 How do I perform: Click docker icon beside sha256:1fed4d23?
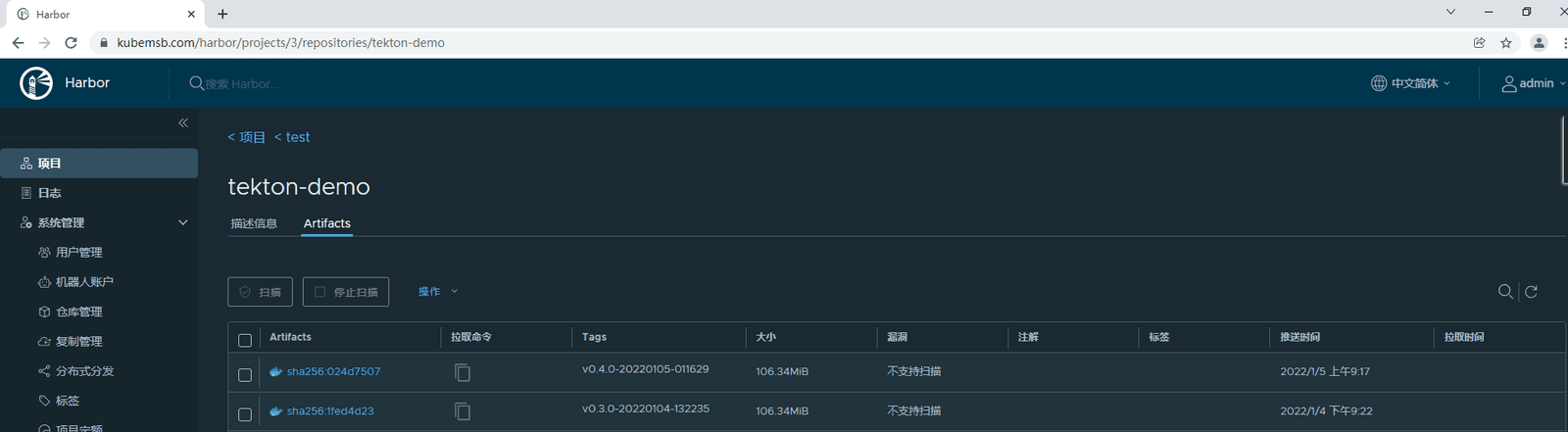[x=276, y=411]
